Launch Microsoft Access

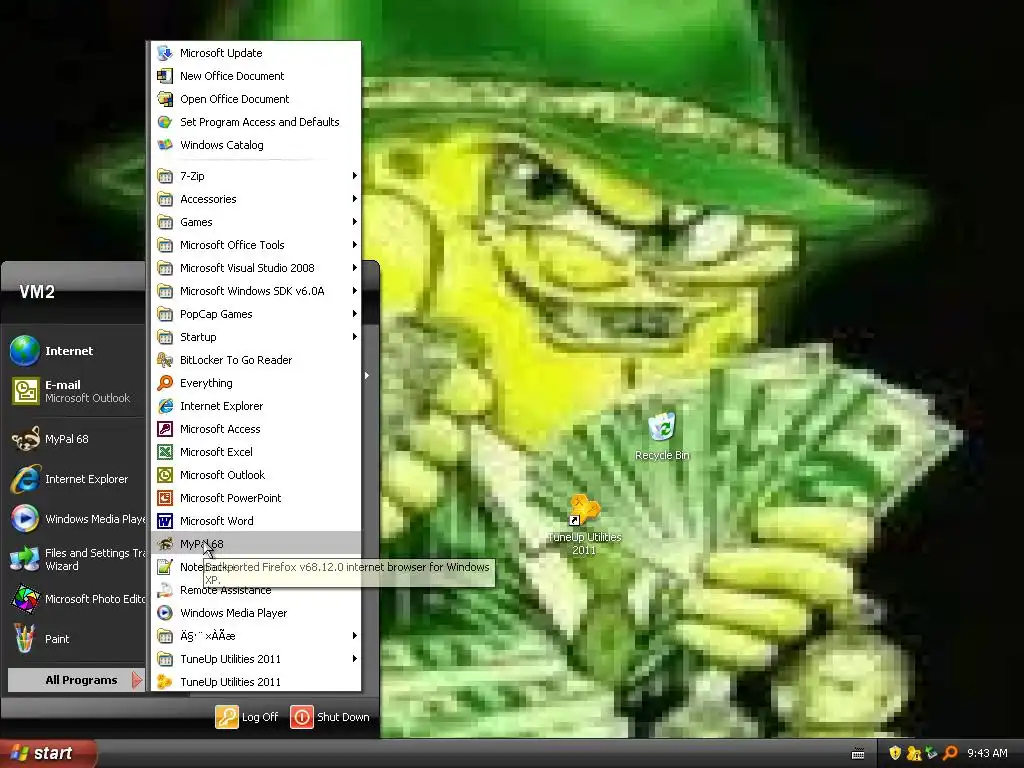[x=256, y=429]
